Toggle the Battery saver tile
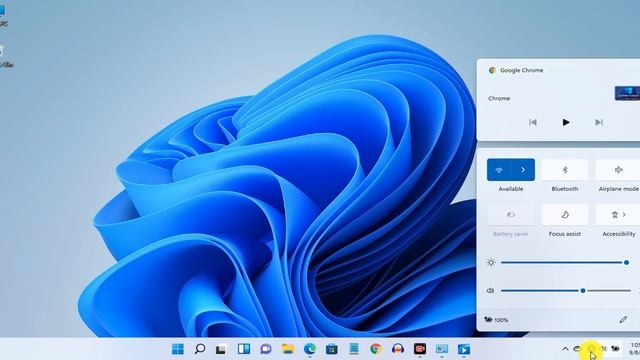The height and width of the screenshot is (360, 640). tap(511, 215)
